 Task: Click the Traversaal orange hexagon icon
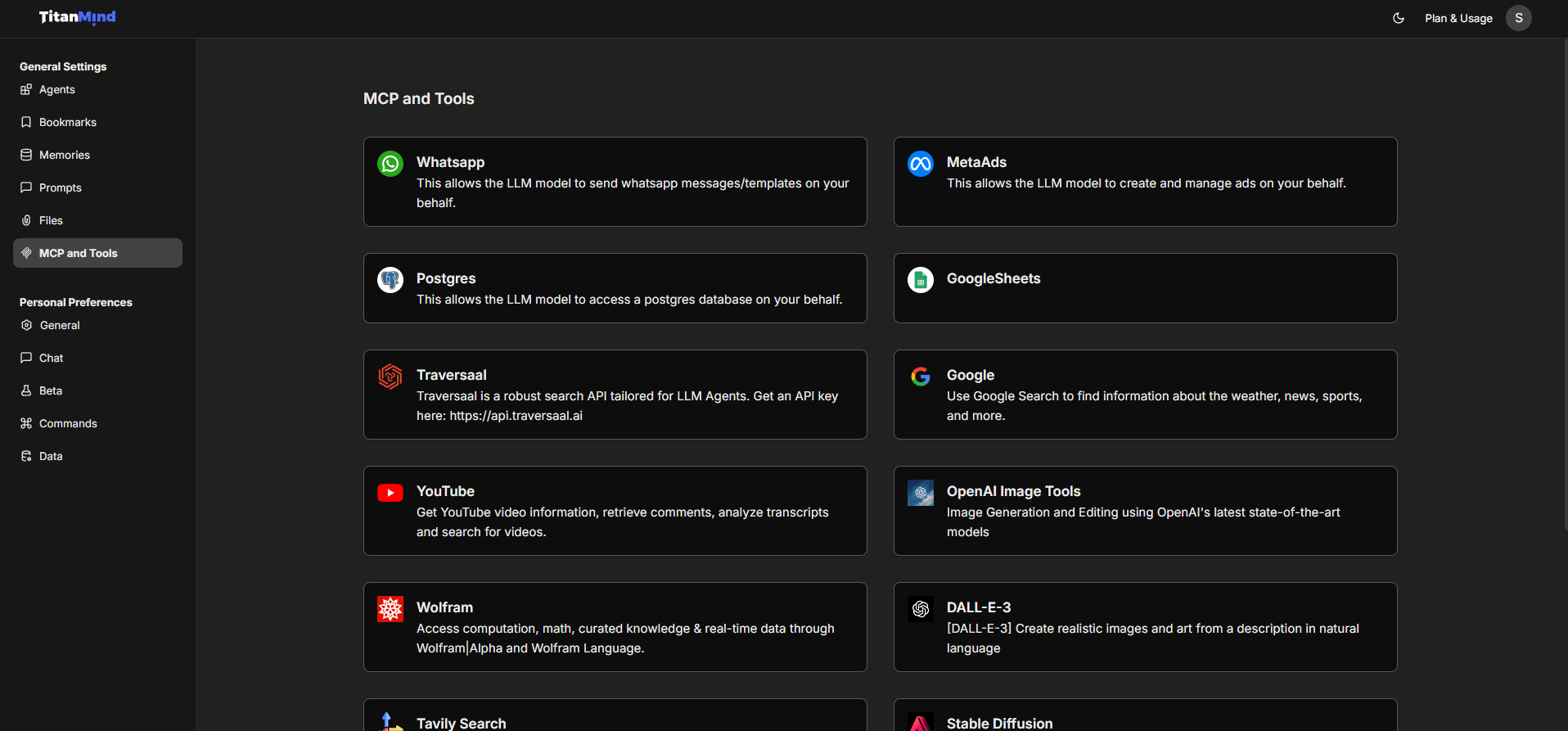(x=390, y=377)
